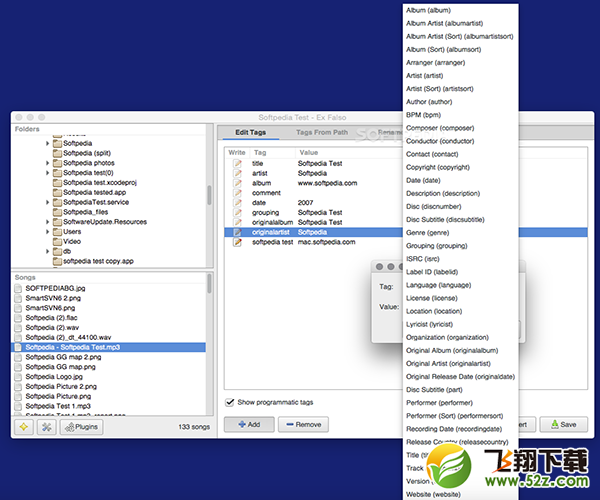Select the song Softpedia - Softpedia Test.mp3
The height and width of the screenshot is (500, 600).
pyautogui.click(x=109, y=347)
